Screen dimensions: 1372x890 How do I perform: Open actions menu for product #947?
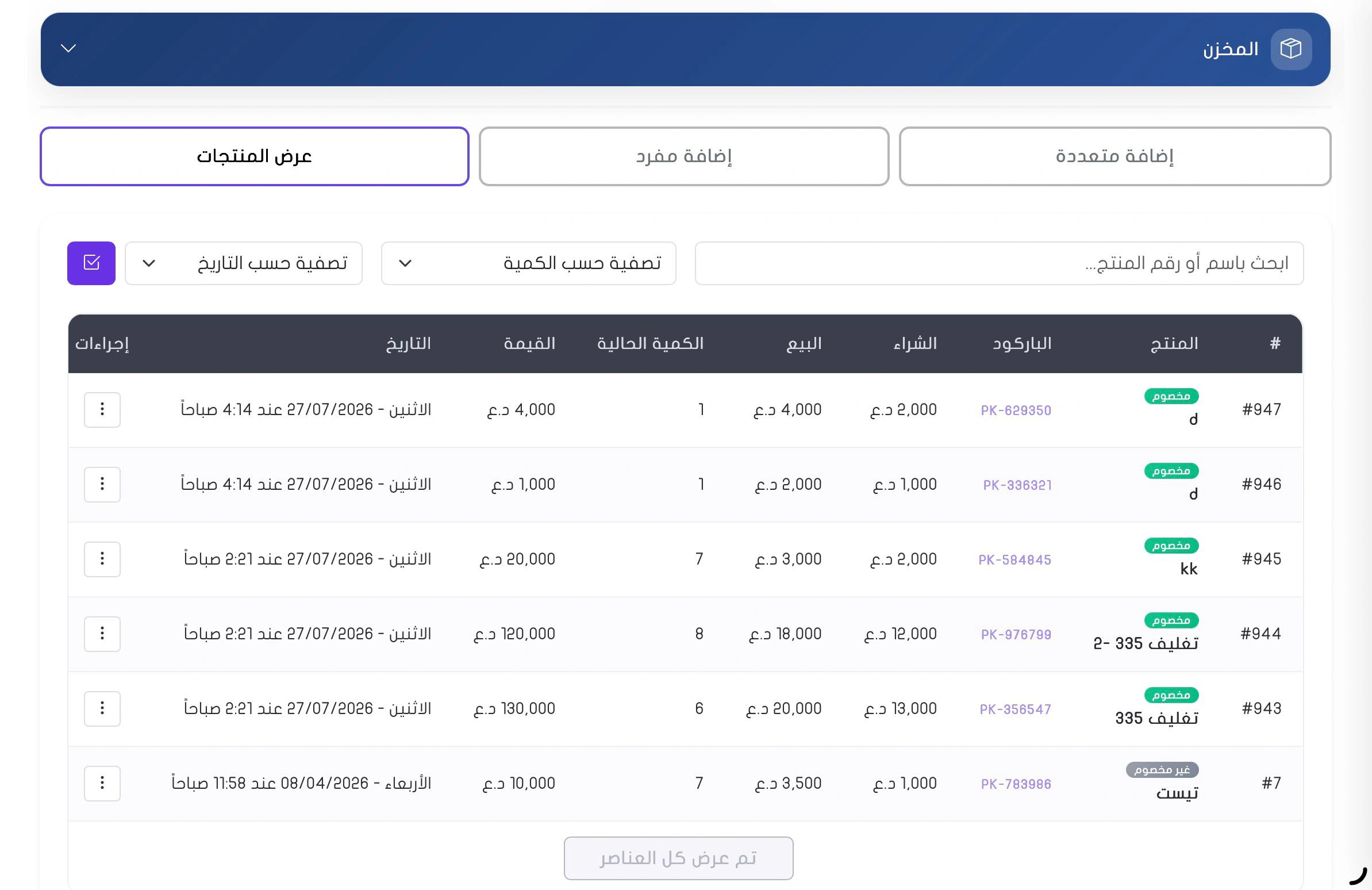(x=102, y=409)
